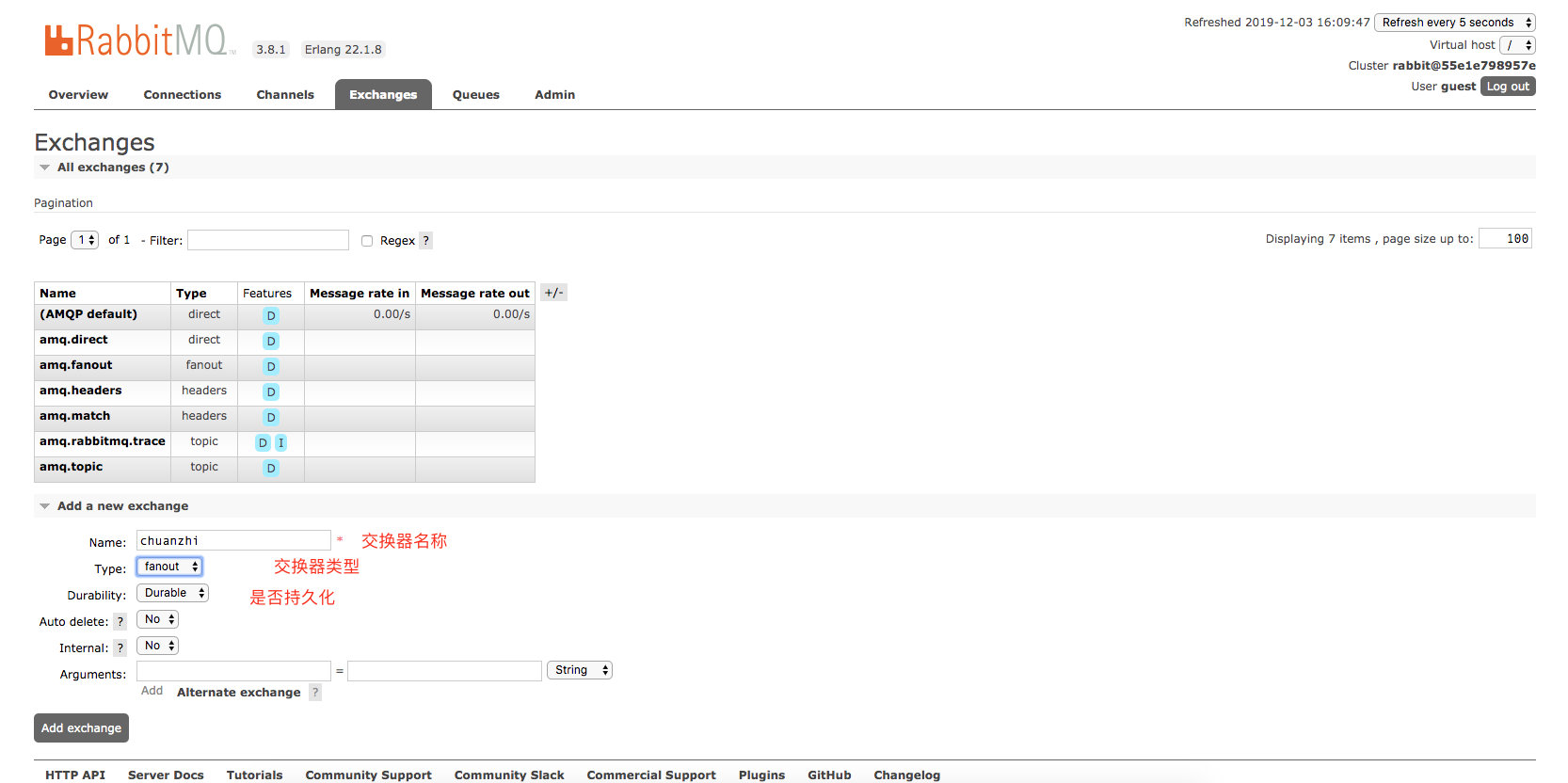Open the amq.topic exchange link

(x=72, y=467)
